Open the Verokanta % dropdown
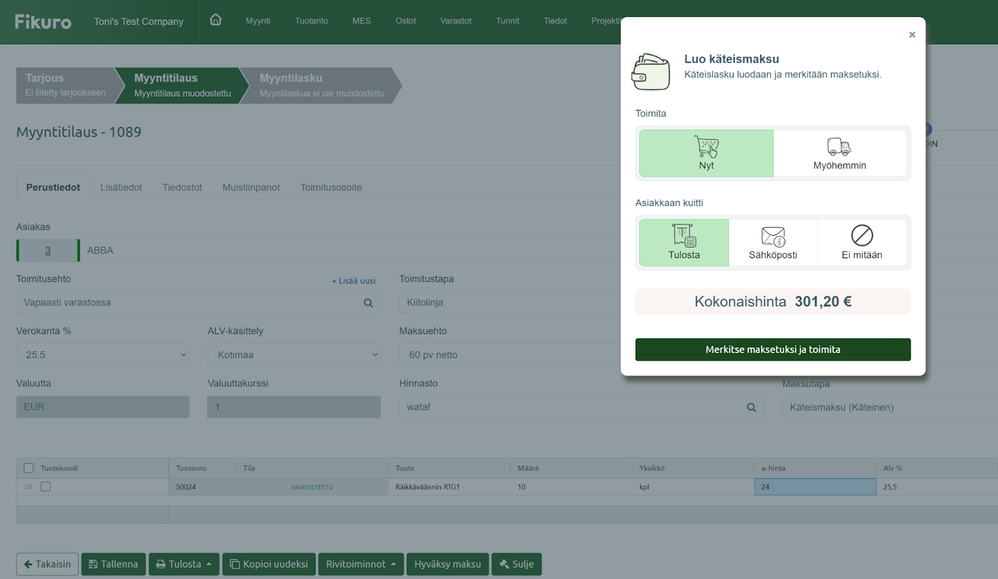The height and width of the screenshot is (579, 998). click(102, 355)
